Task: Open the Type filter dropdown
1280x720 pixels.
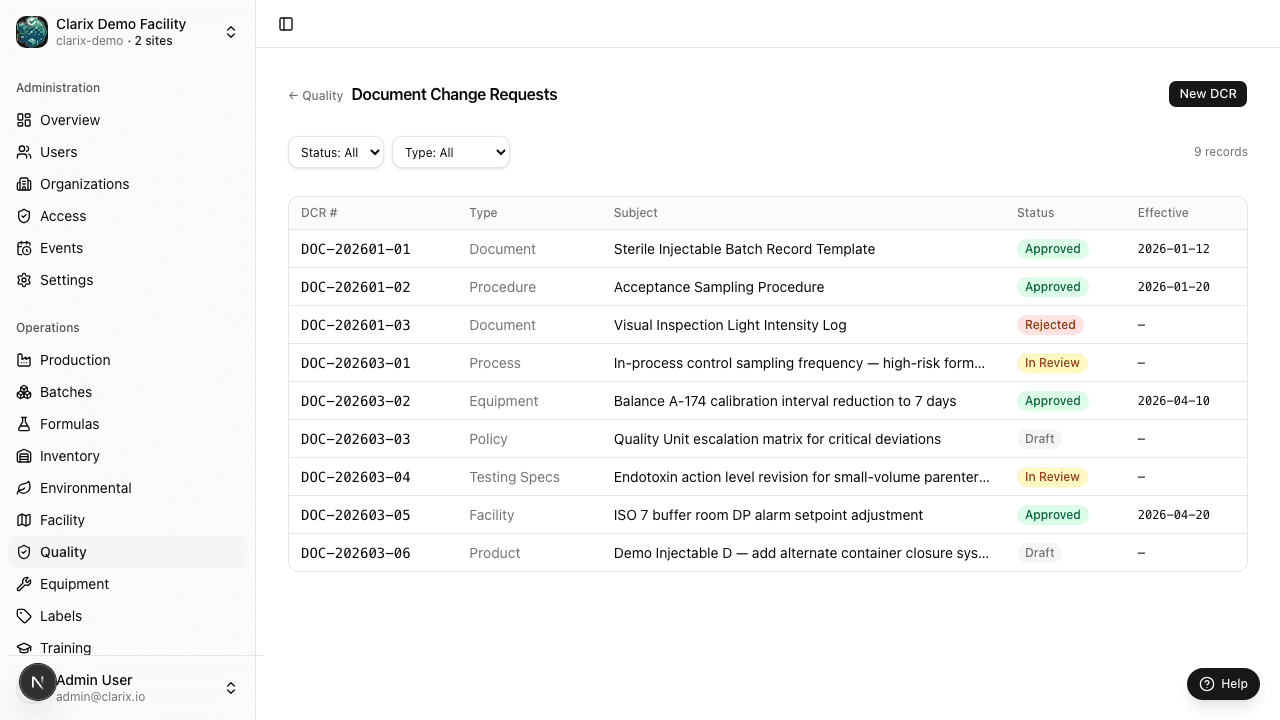Action: coord(451,152)
